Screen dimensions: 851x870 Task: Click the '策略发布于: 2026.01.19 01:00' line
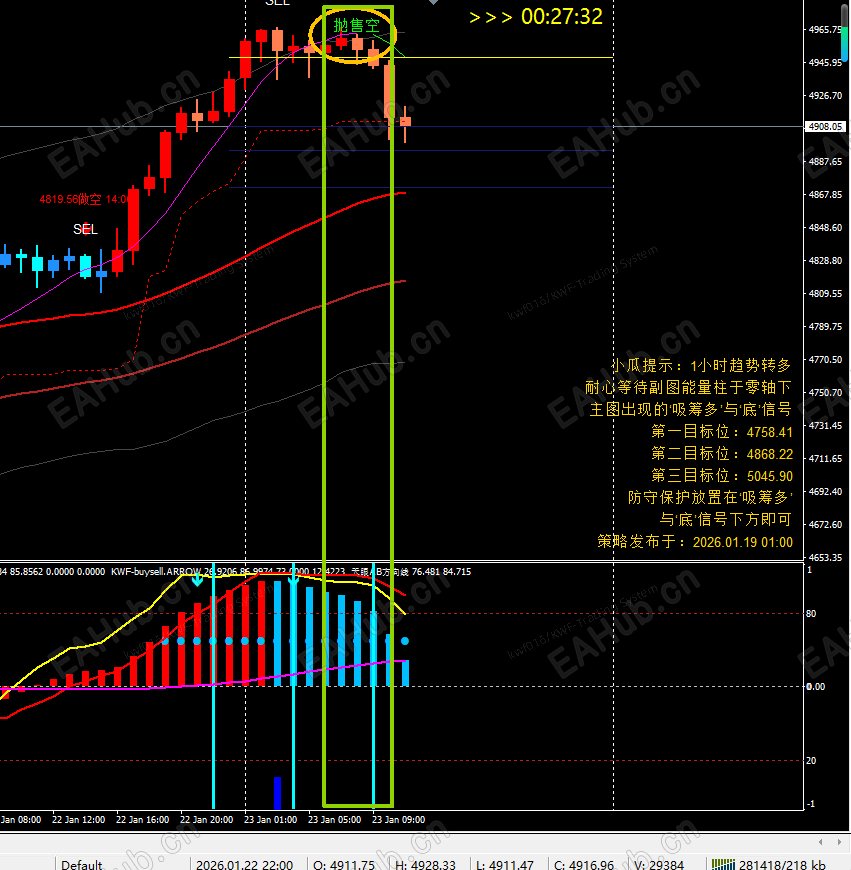pyautogui.click(x=695, y=542)
